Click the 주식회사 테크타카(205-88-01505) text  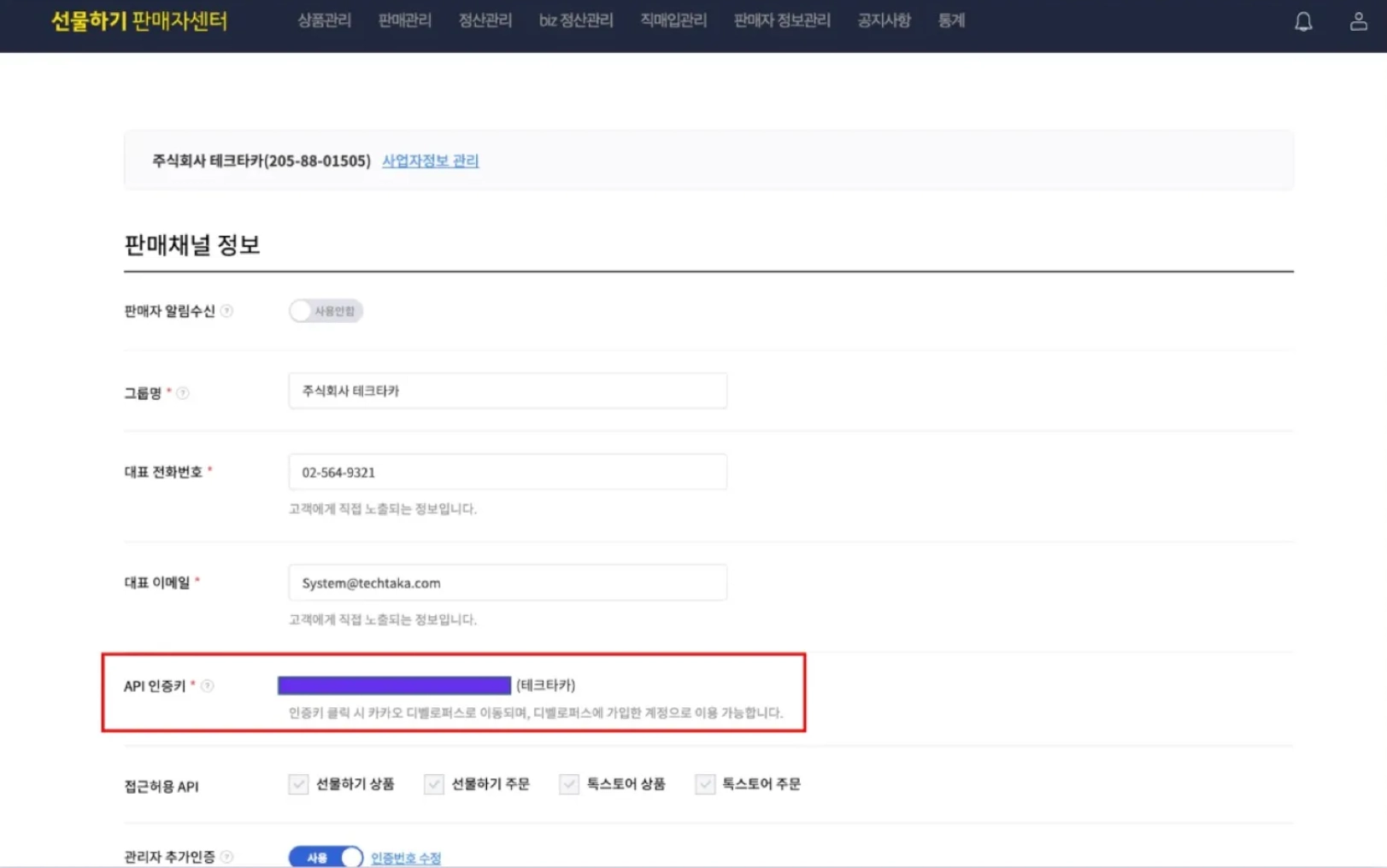pyautogui.click(x=262, y=161)
